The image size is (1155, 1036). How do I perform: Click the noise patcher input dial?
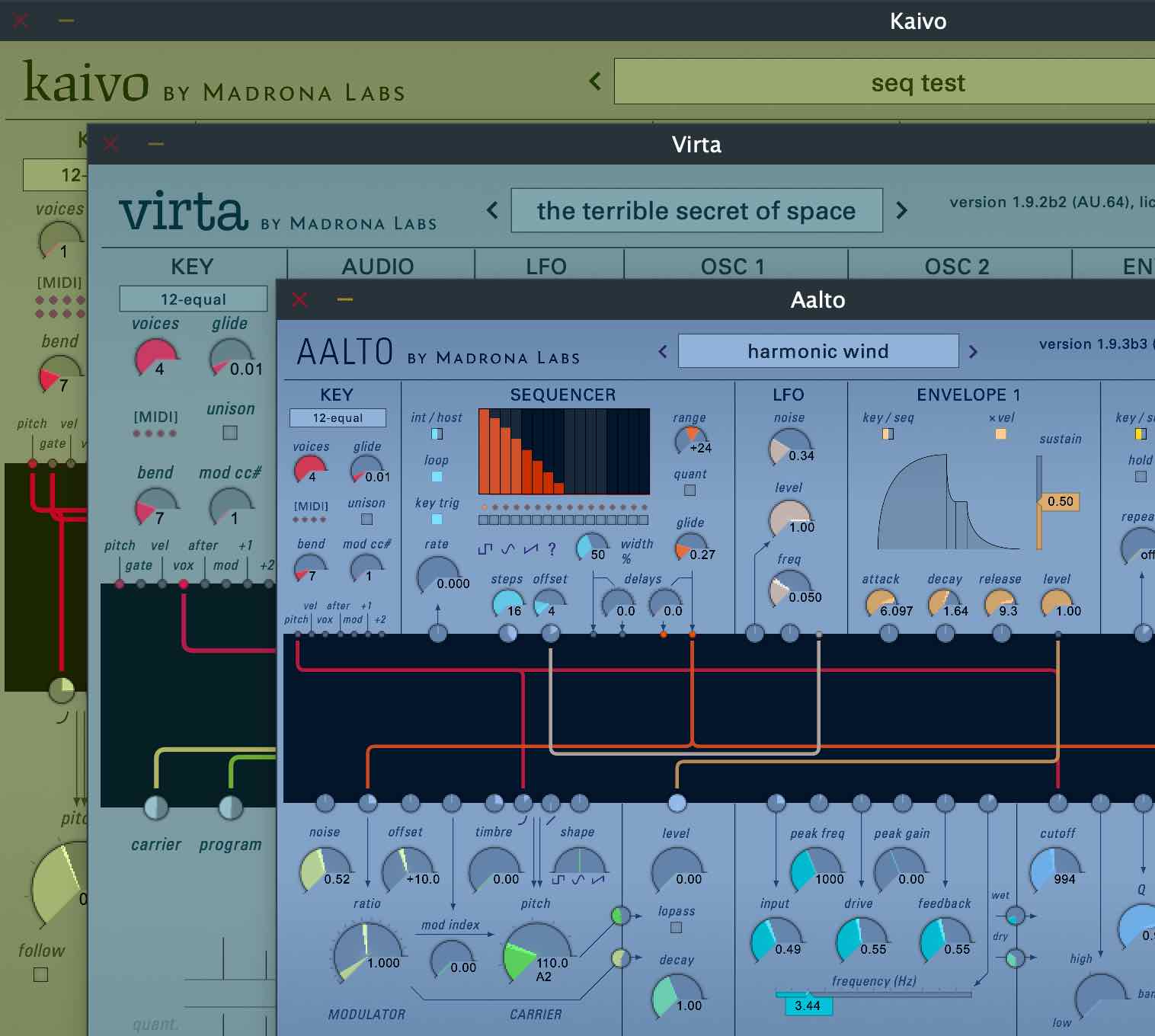point(325,802)
